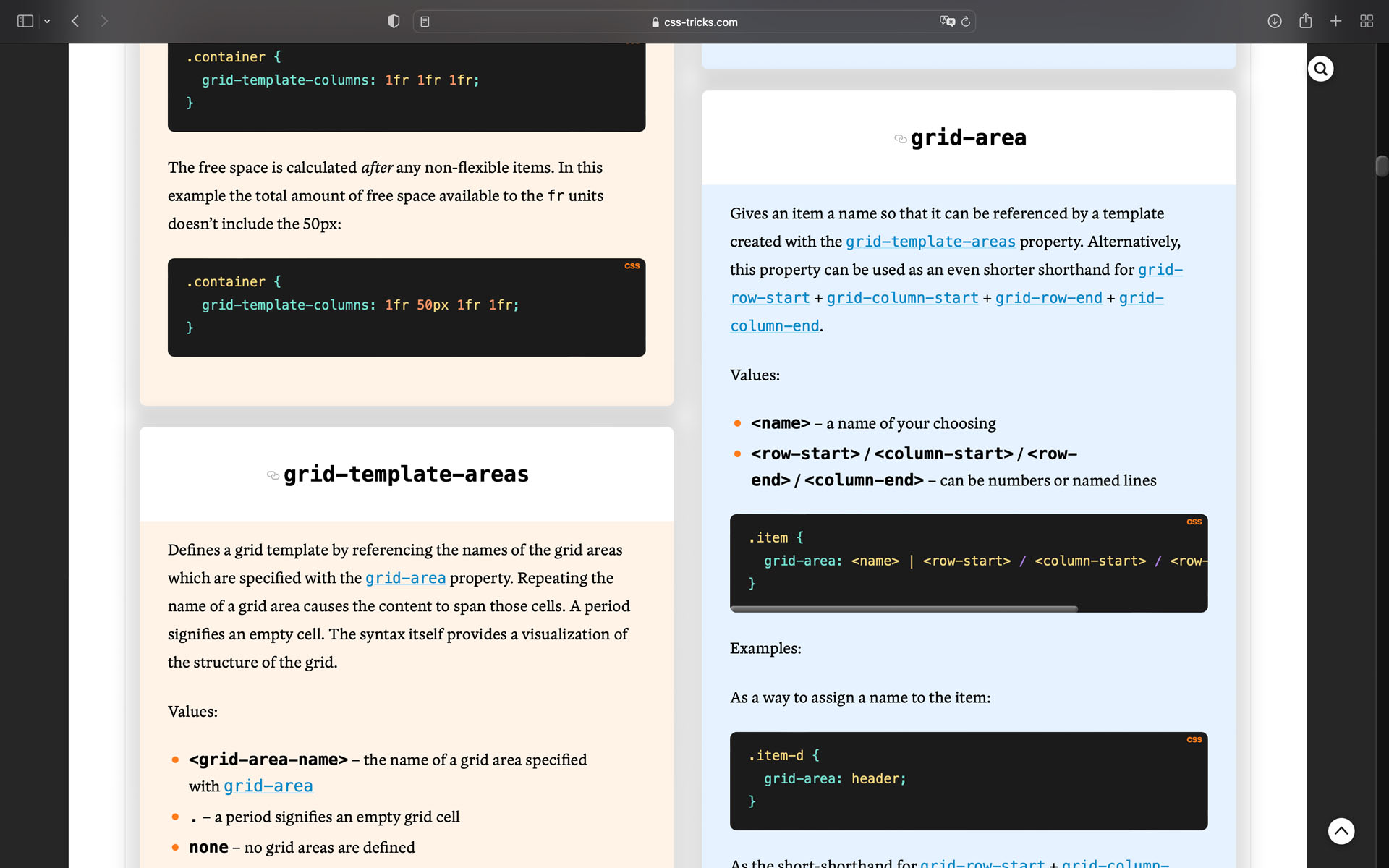This screenshot has width=1389, height=868.
Task: Show the tab overview grid
Action: [1367, 22]
